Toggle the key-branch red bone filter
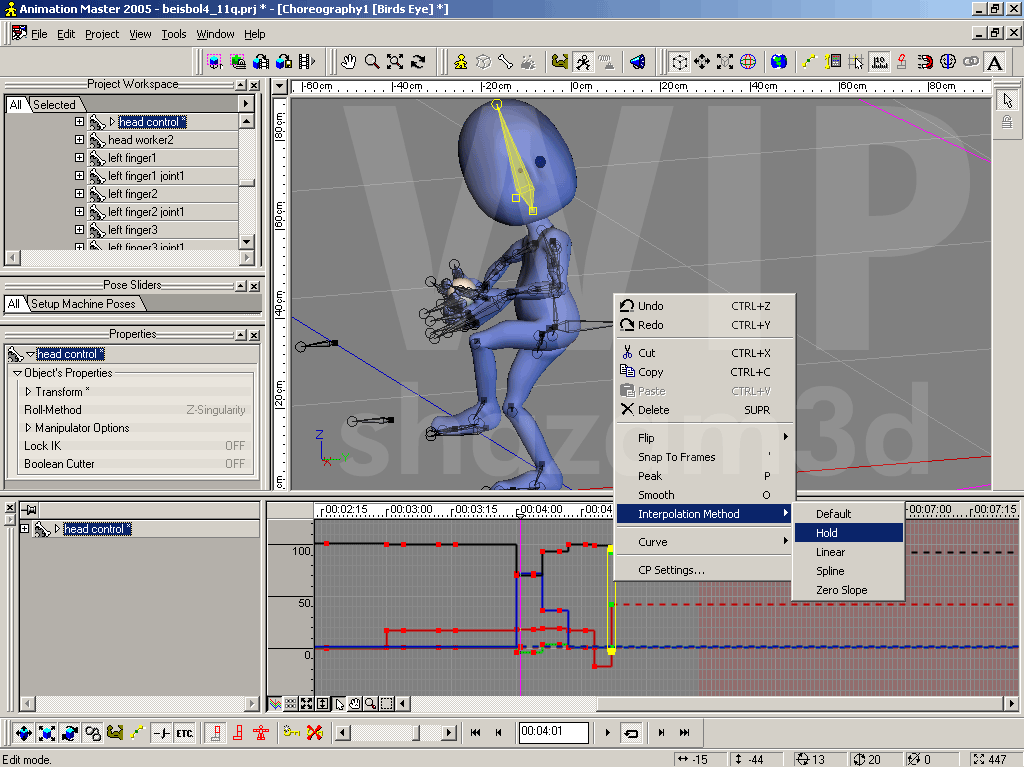 coord(238,733)
